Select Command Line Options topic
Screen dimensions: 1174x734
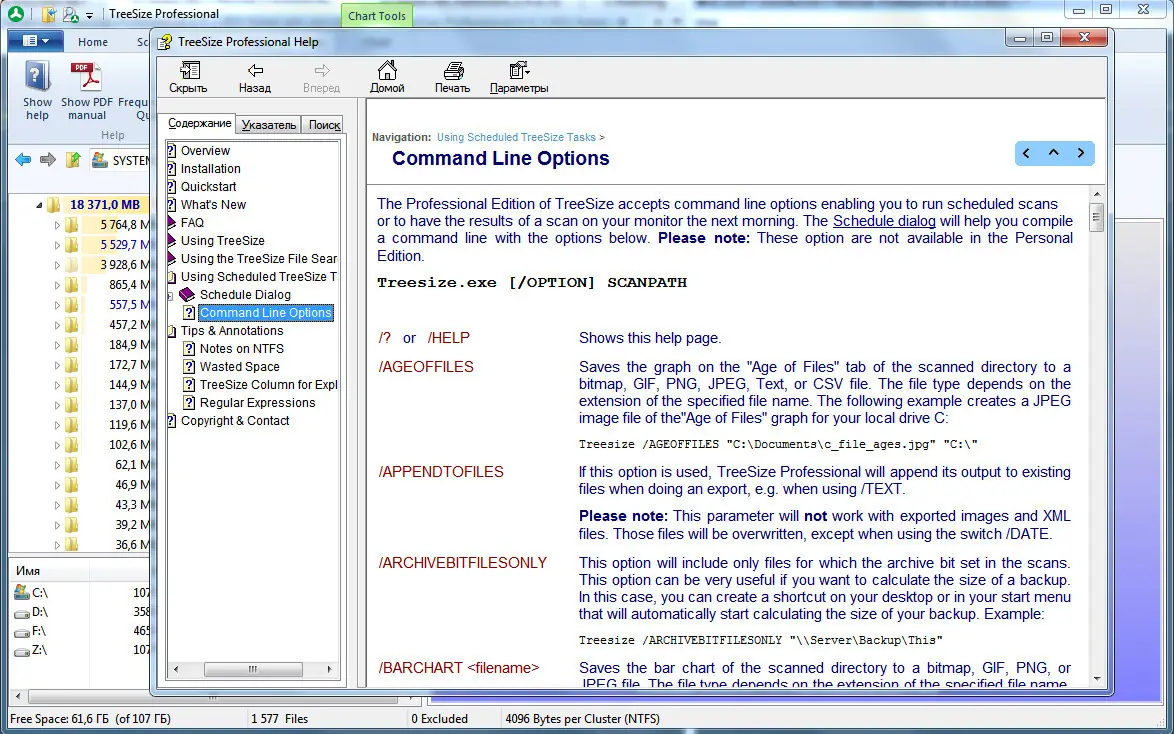pyautogui.click(x=266, y=313)
